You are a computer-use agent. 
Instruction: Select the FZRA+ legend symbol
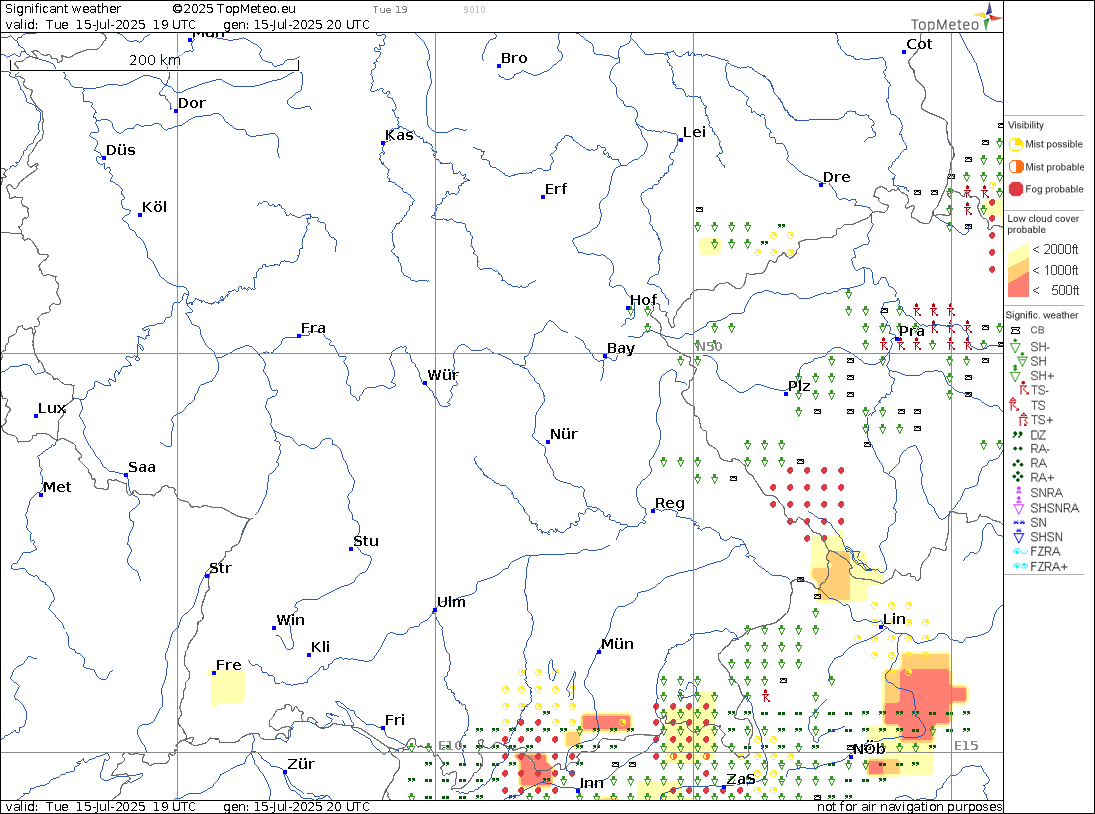1020,566
